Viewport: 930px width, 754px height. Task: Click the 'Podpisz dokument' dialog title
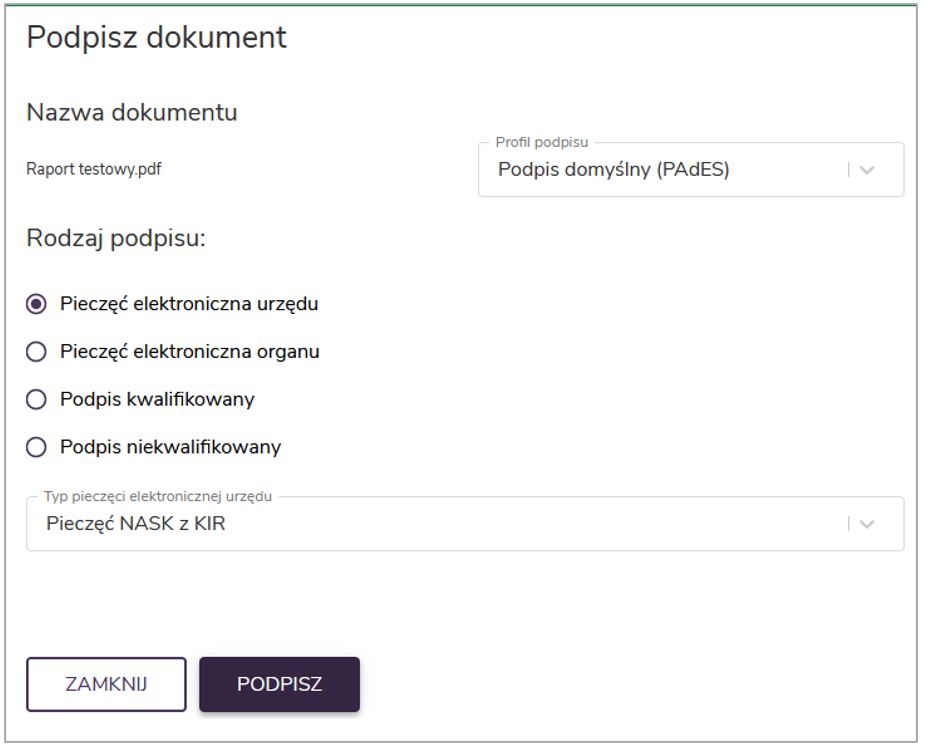pyautogui.click(x=157, y=37)
